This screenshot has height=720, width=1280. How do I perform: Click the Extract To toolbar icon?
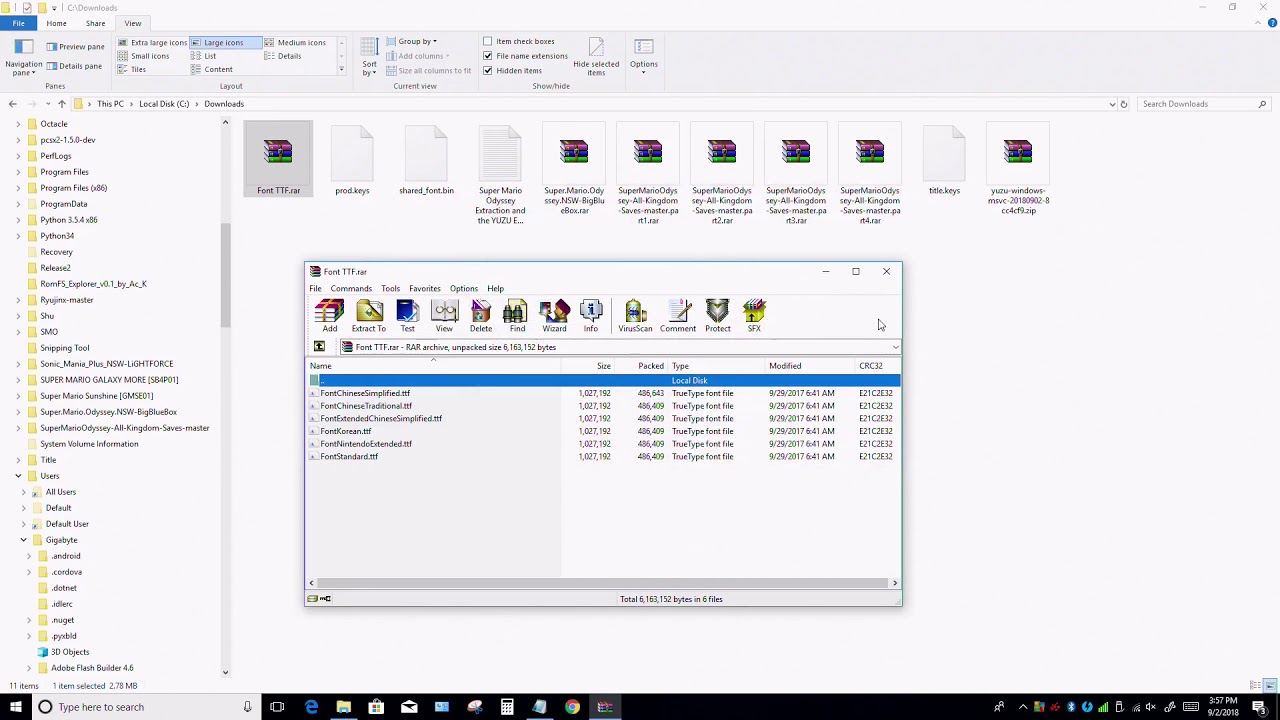click(368, 316)
